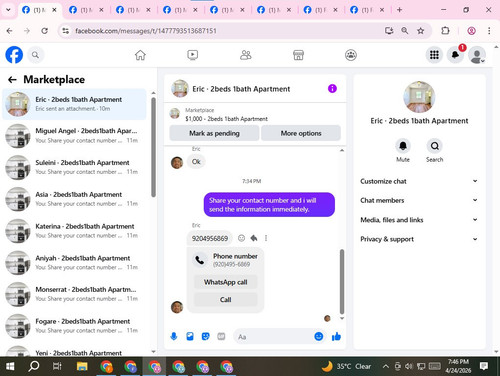The width and height of the screenshot is (500, 376).
Task: Click the chat message scrollbar
Action: coord(342,281)
